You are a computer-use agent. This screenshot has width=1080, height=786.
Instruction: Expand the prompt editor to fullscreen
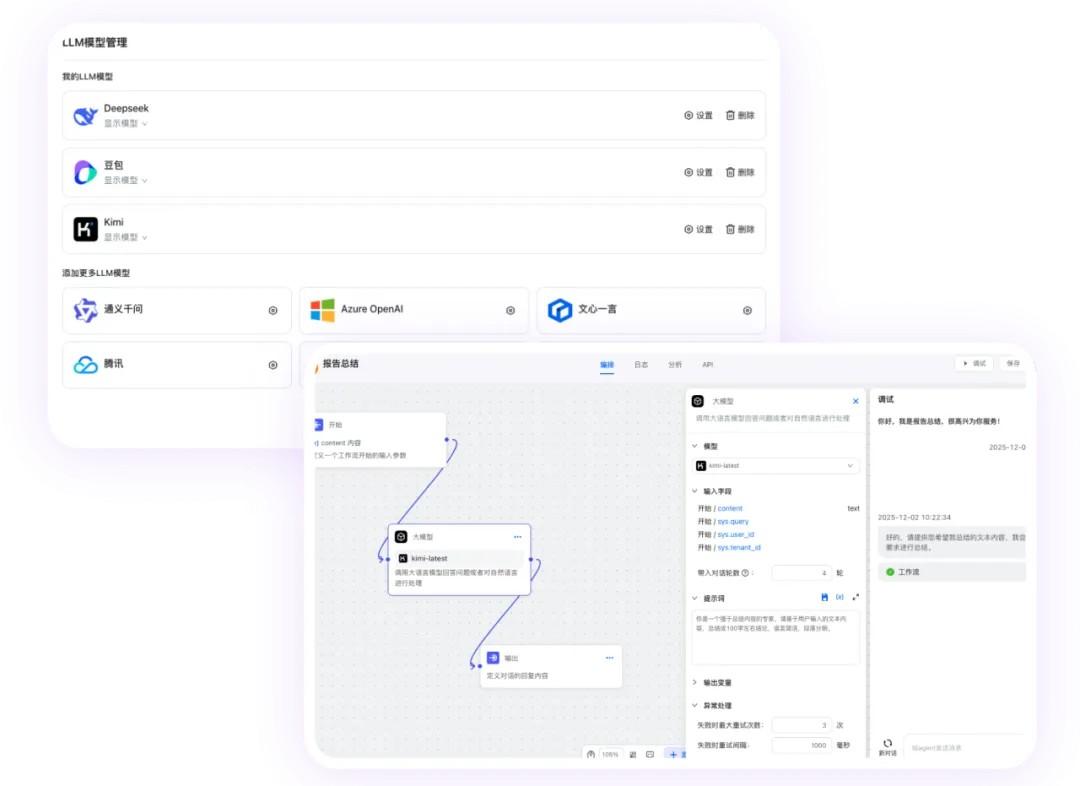tap(855, 597)
